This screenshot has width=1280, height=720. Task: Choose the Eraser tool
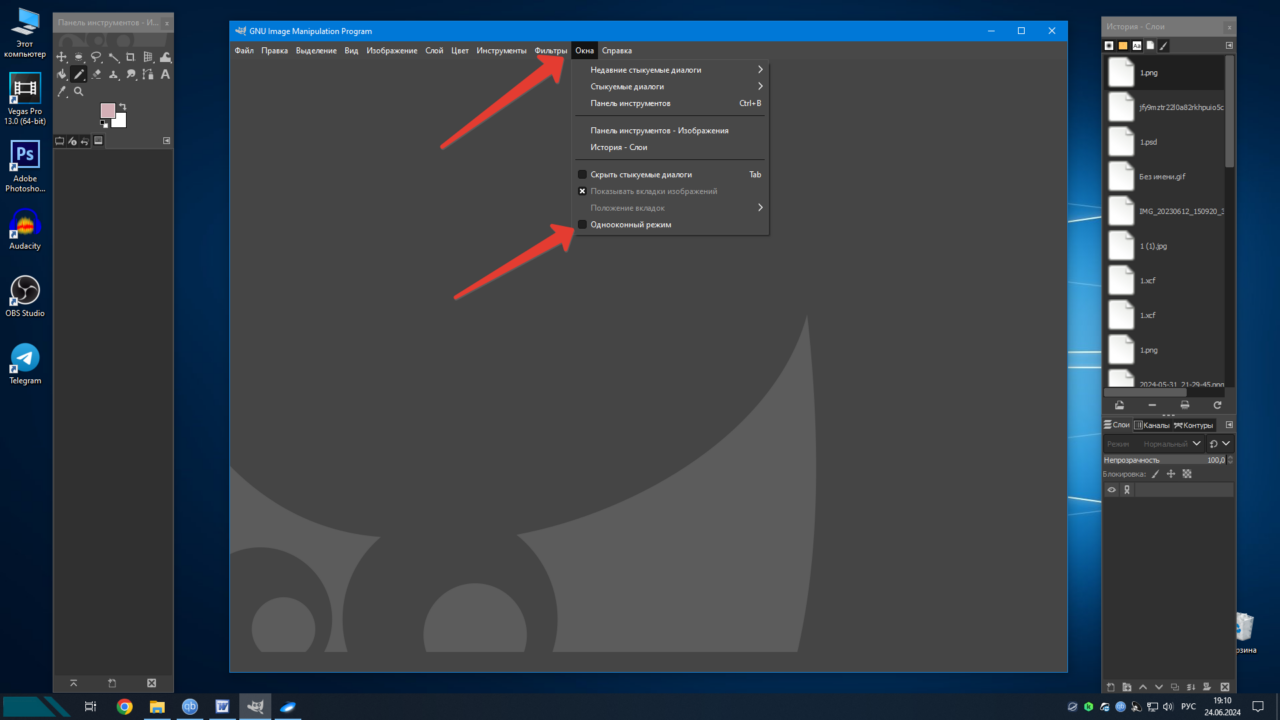(x=96, y=74)
